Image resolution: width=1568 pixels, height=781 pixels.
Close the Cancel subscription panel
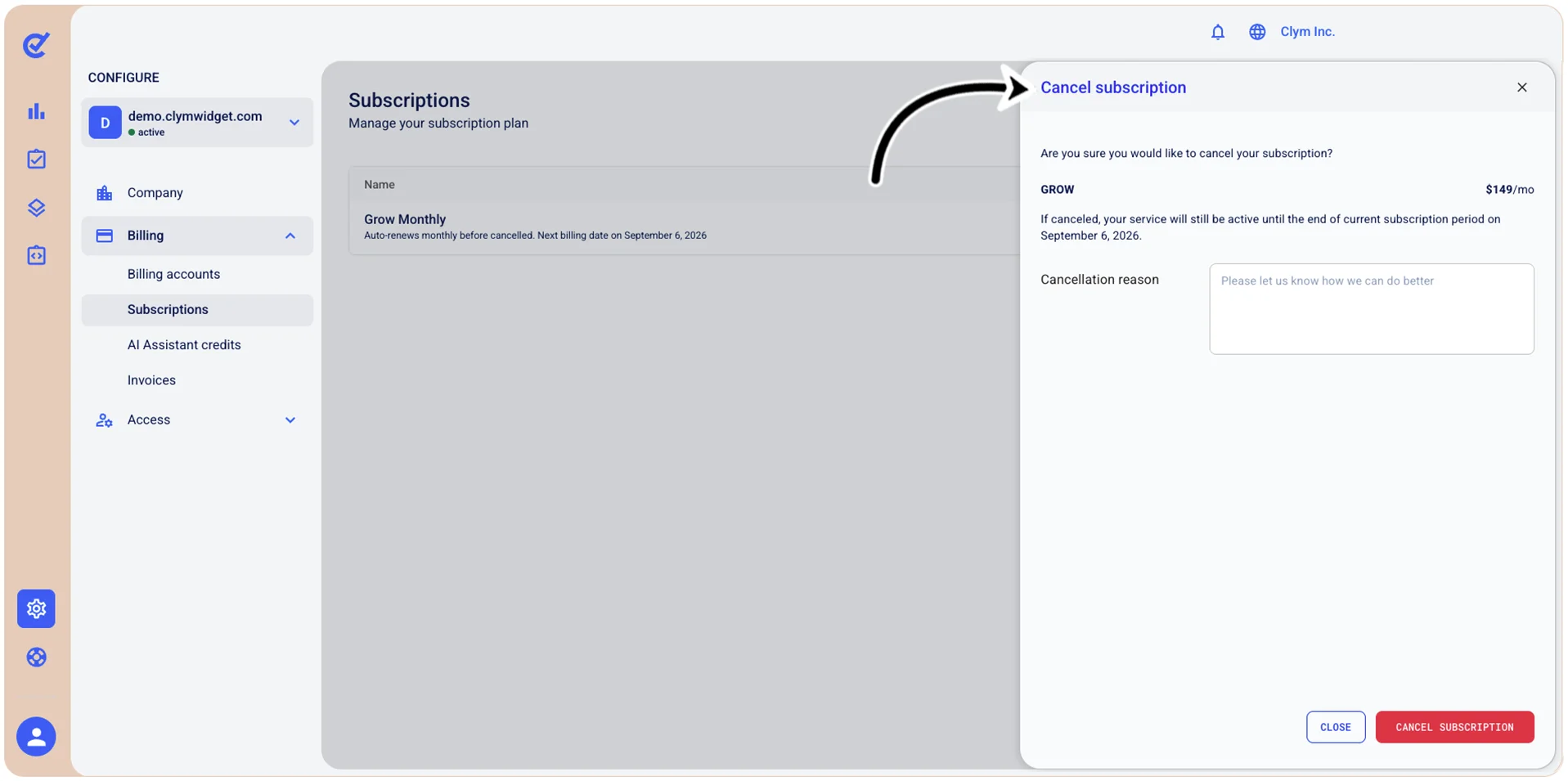(x=1522, y=88)
